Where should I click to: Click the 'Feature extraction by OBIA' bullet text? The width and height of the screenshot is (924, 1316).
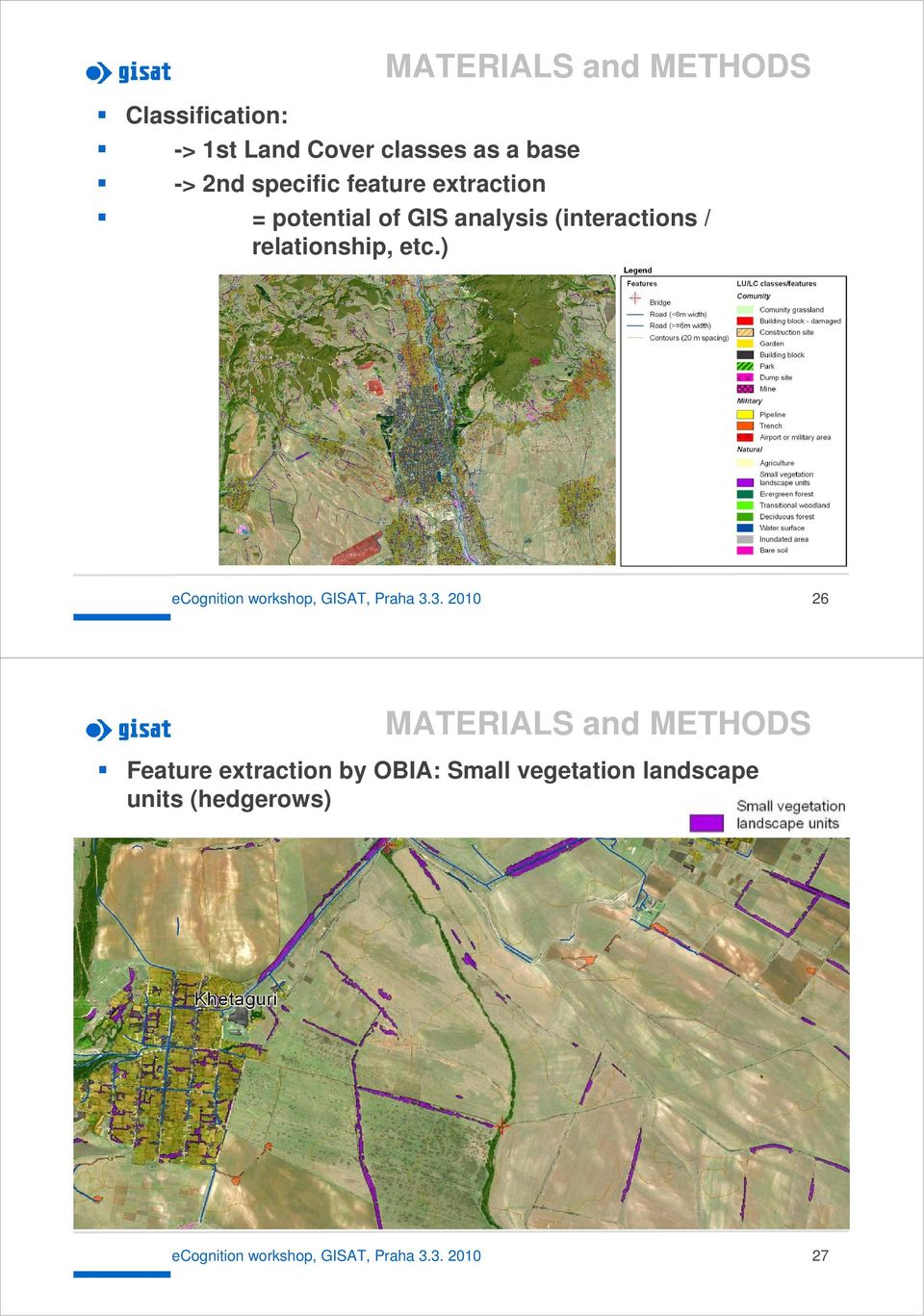pos(443,785)
